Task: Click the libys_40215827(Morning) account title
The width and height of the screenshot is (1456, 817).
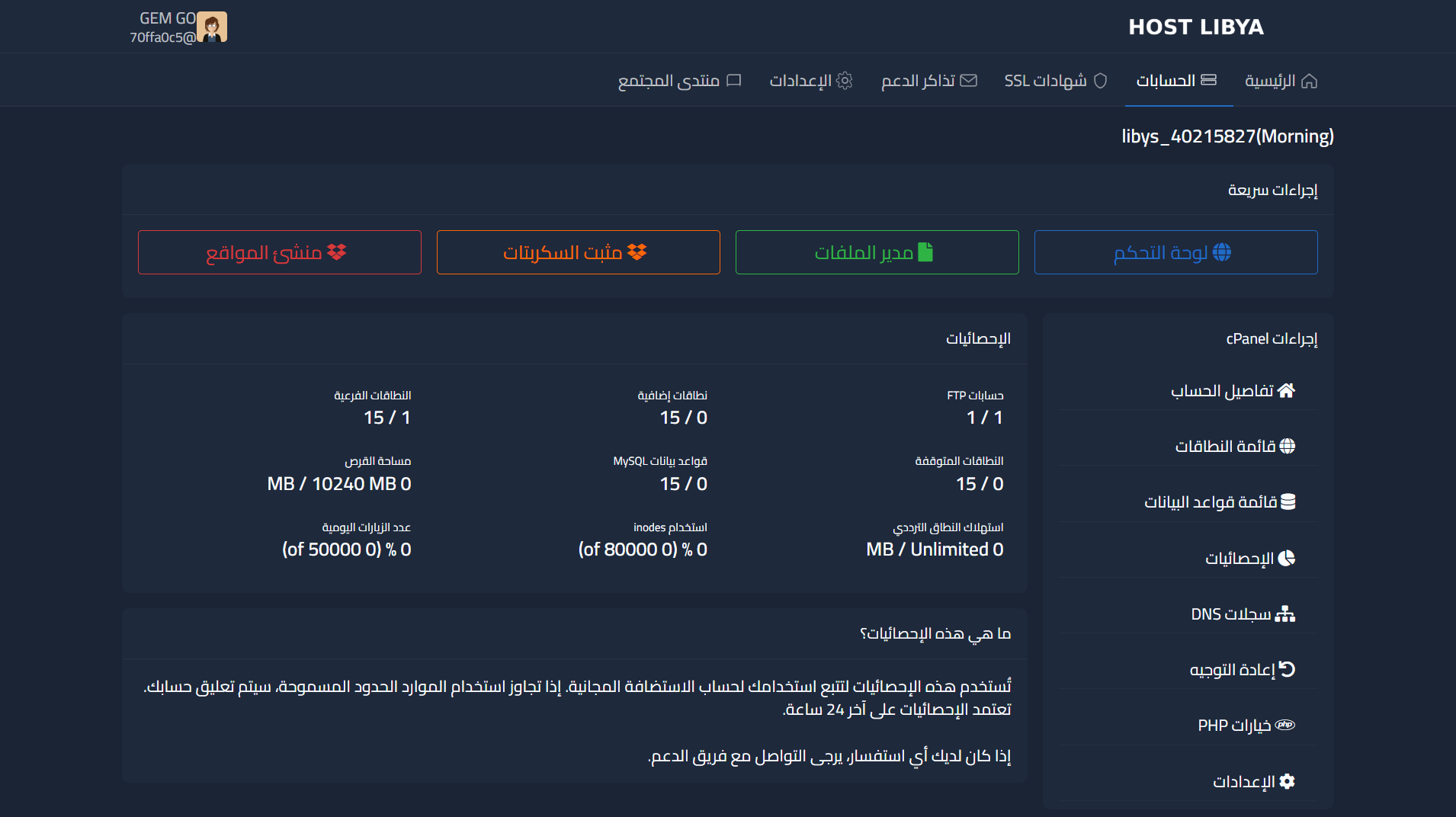Action: (1227, 136)
